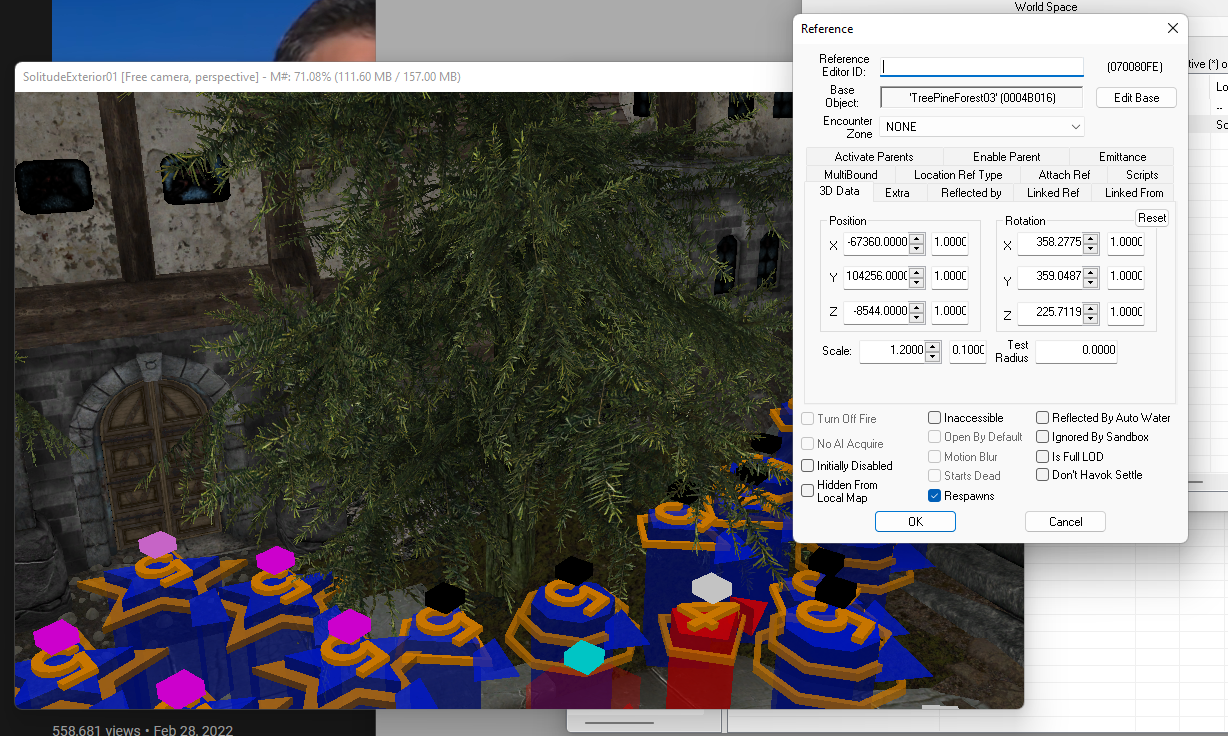1228x736 pixels.
Task: Click the Position Y value field
Action: [876, 276]
